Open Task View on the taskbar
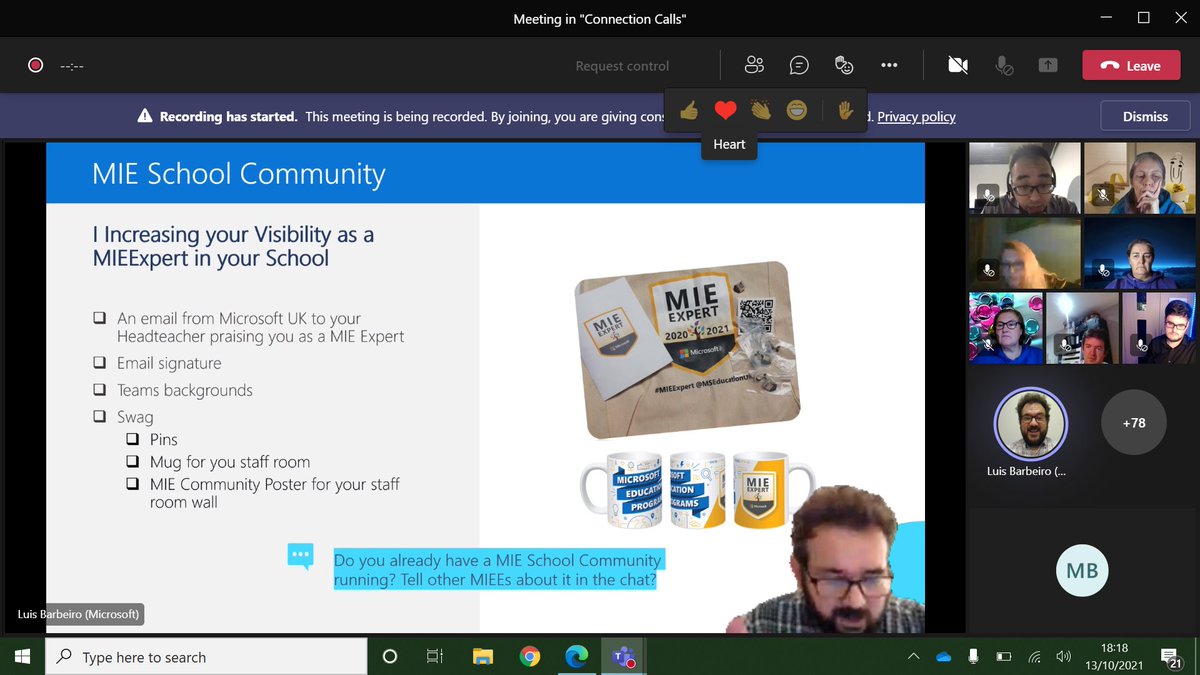This screenshot has height=675, width=1200. (x=435, y=657)
